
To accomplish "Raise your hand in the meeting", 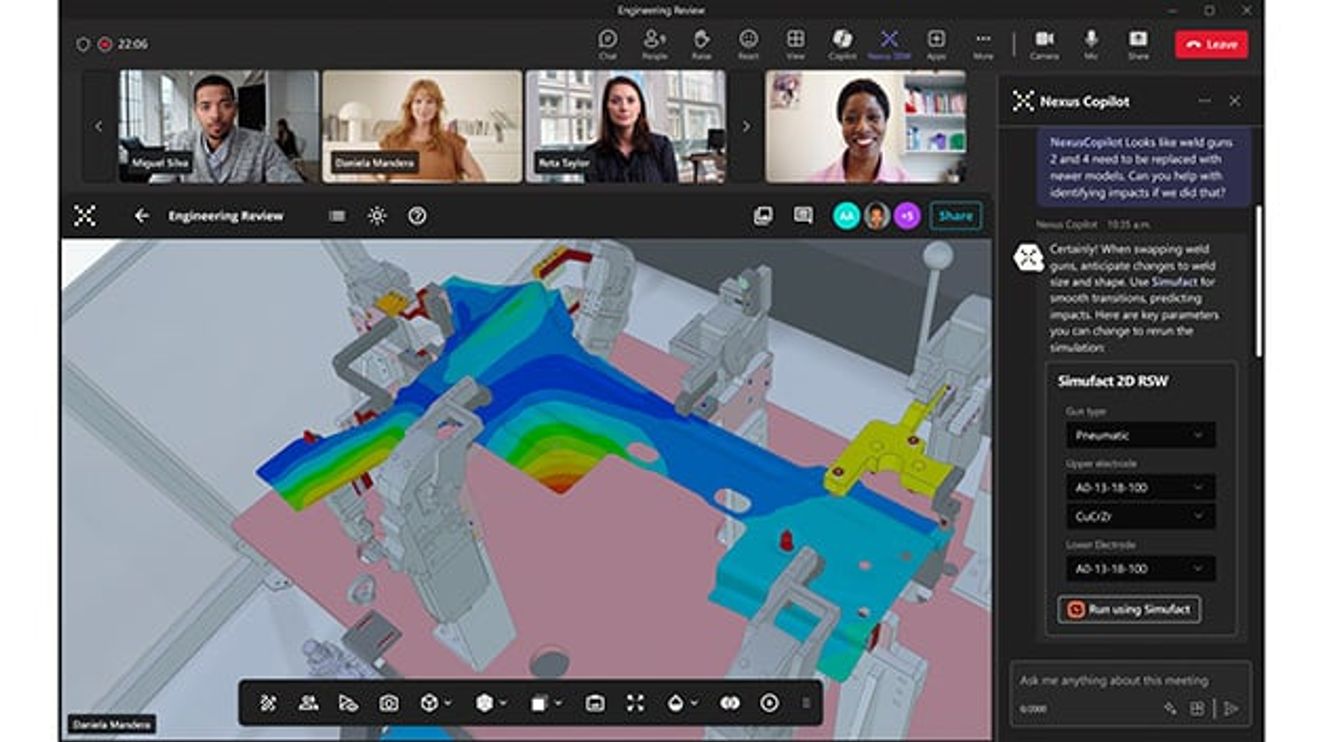I will coord(701,43).
